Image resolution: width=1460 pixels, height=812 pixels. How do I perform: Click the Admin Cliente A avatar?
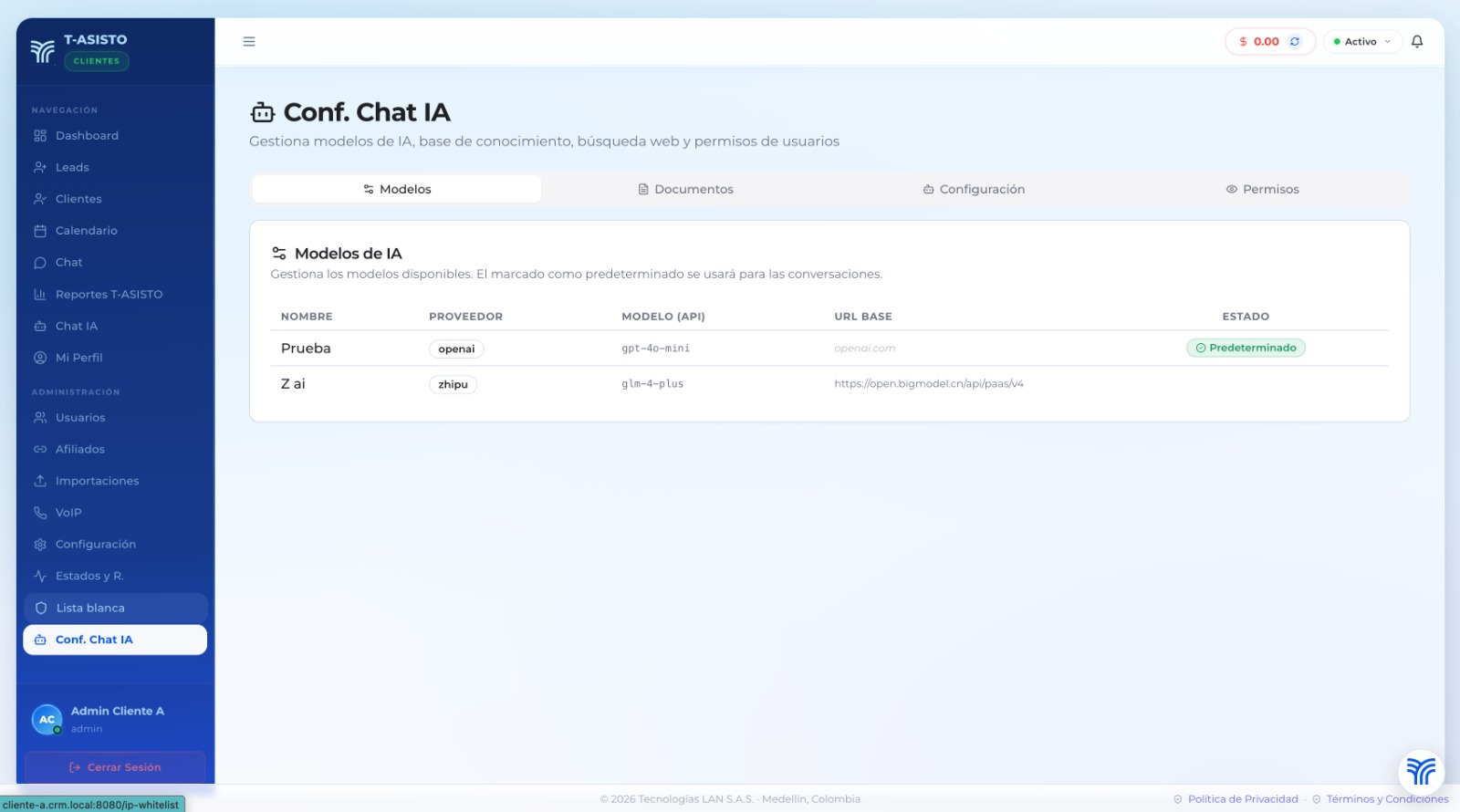click(x=47, y=719)
